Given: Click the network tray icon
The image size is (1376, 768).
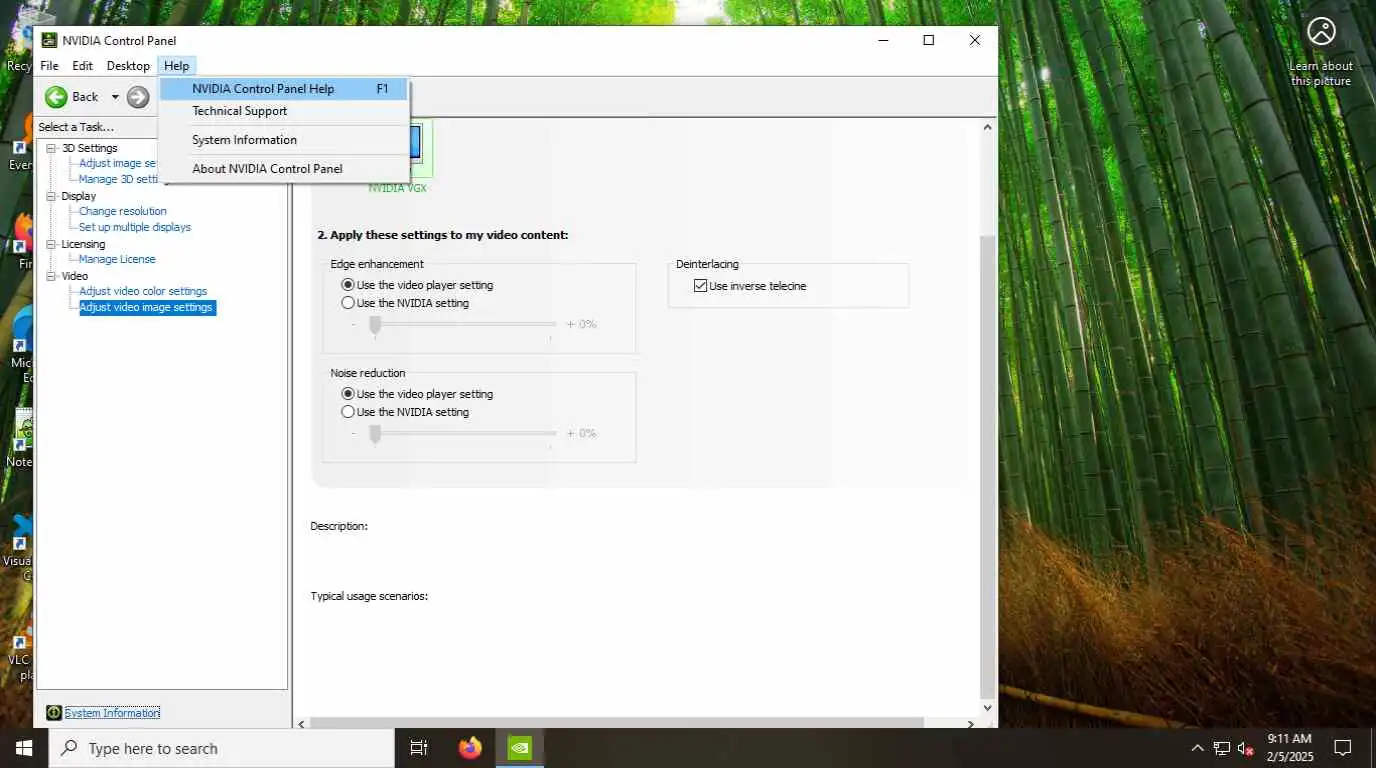Looking at the screenshot, I should click(1222, 748).
